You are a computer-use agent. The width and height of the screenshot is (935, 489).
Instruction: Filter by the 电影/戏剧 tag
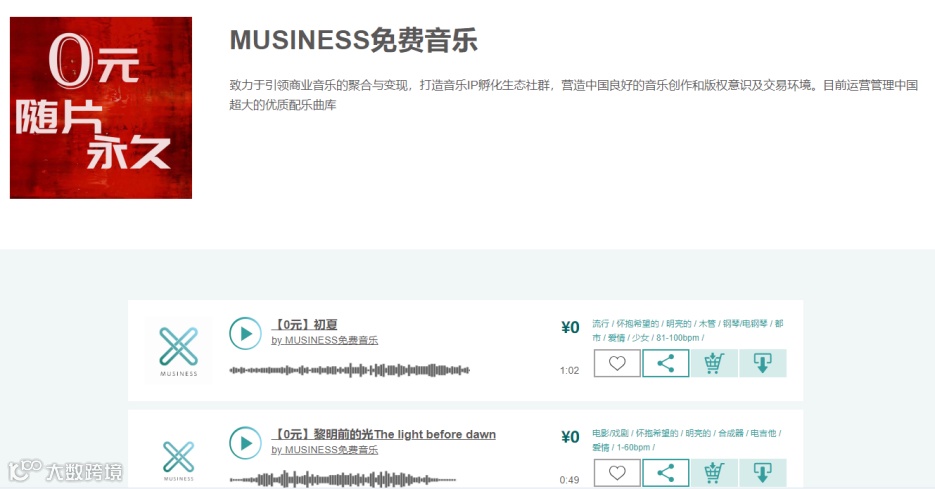(610, 433)
